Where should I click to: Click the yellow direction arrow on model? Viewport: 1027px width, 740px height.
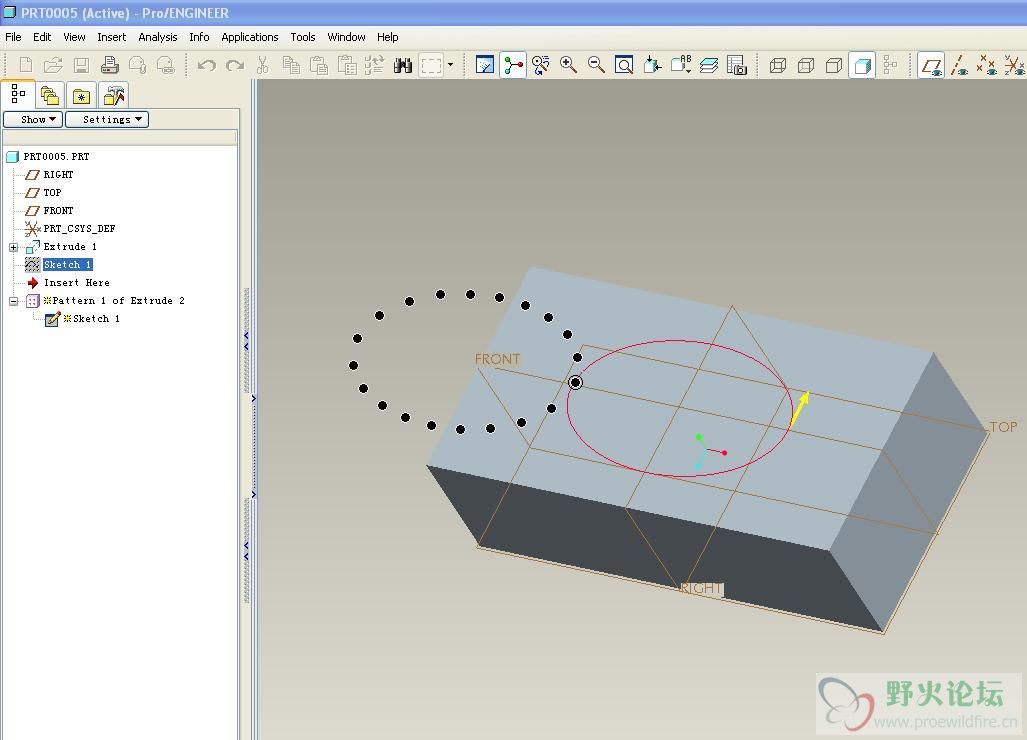[800, 409]
